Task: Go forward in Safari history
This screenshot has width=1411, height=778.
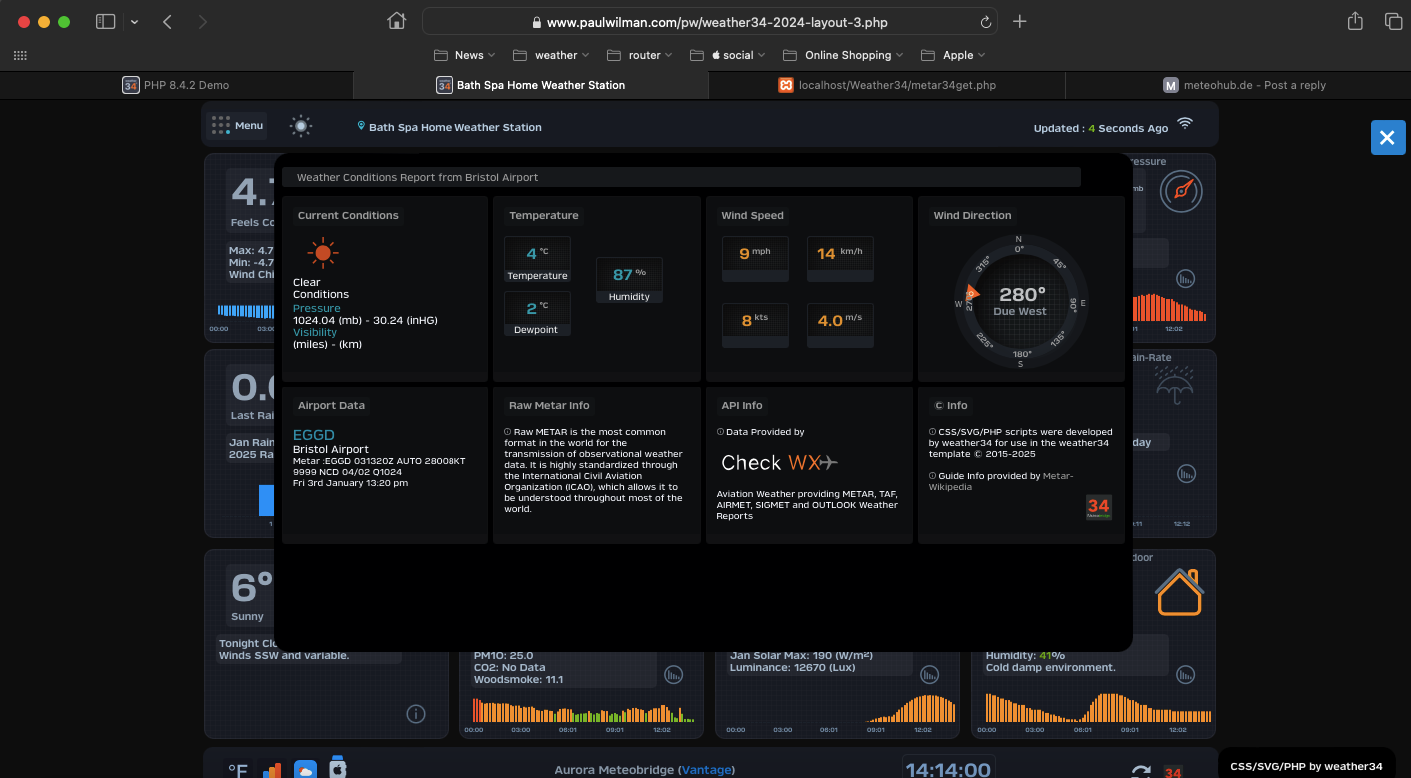Action: pos(203,22)
